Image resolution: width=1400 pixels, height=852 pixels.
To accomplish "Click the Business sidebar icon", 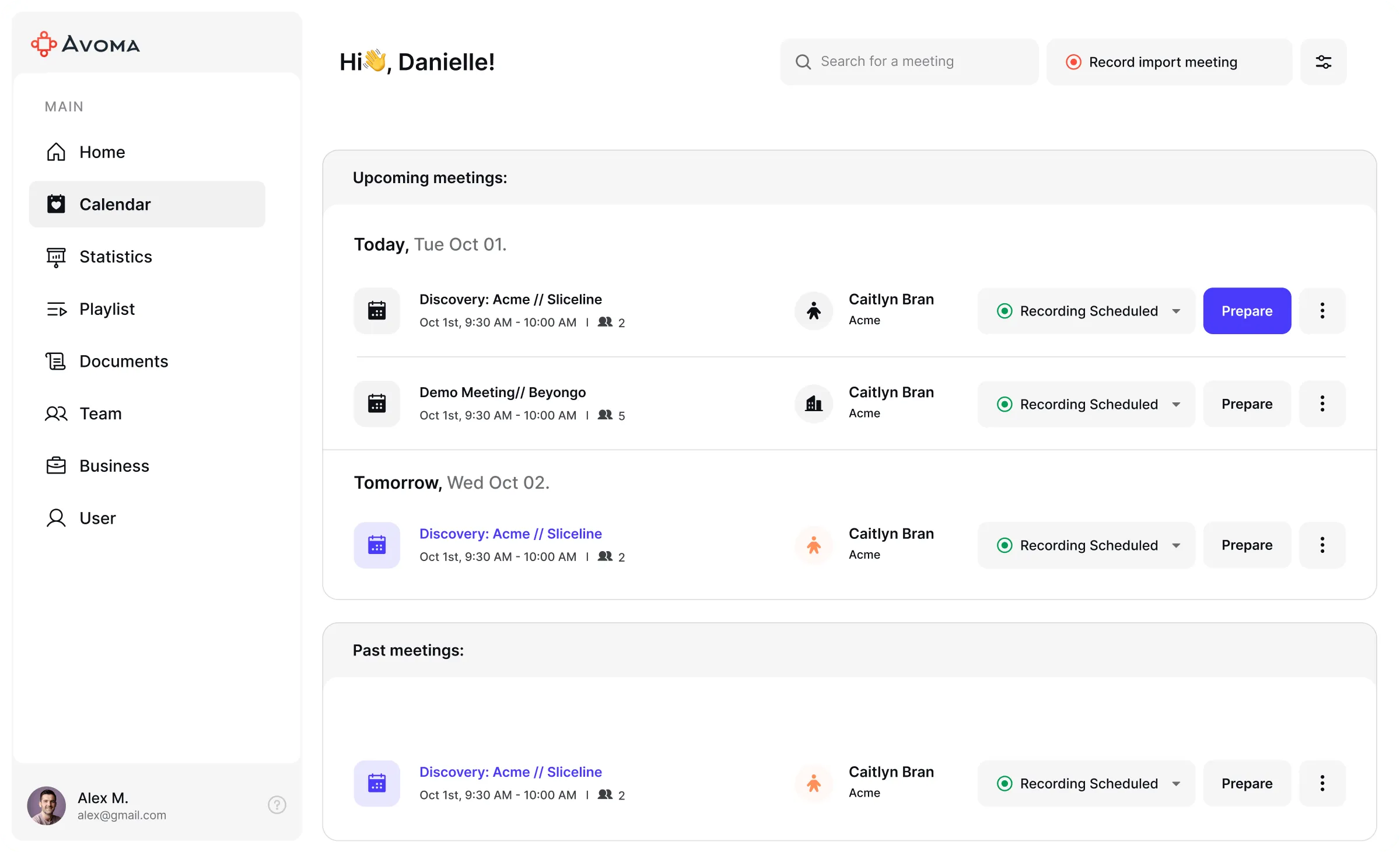I will [x=55, y=465].
